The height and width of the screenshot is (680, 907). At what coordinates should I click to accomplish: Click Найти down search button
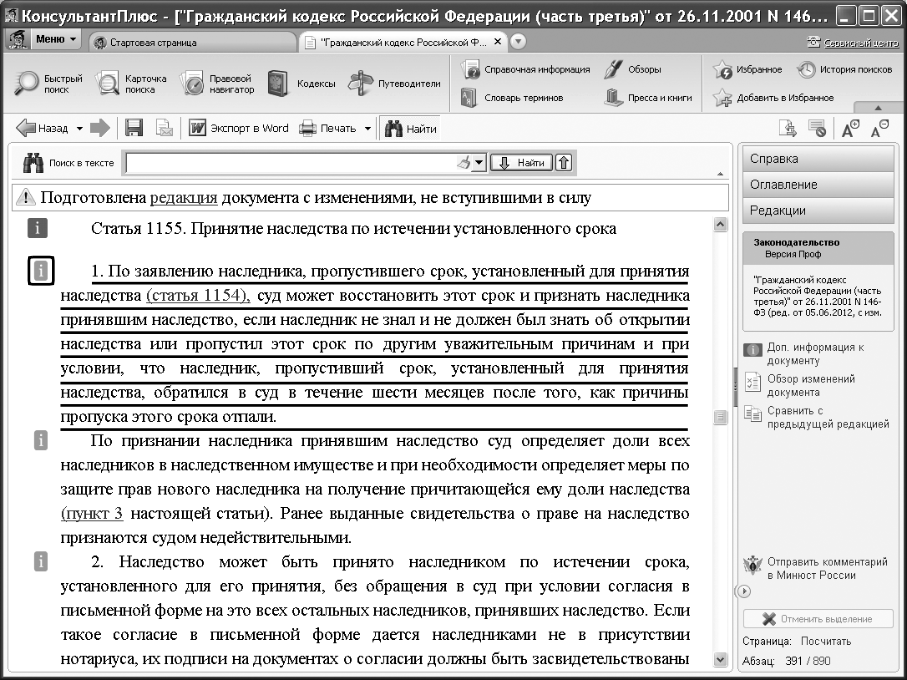pyautogui.click(x=521, y=163)
